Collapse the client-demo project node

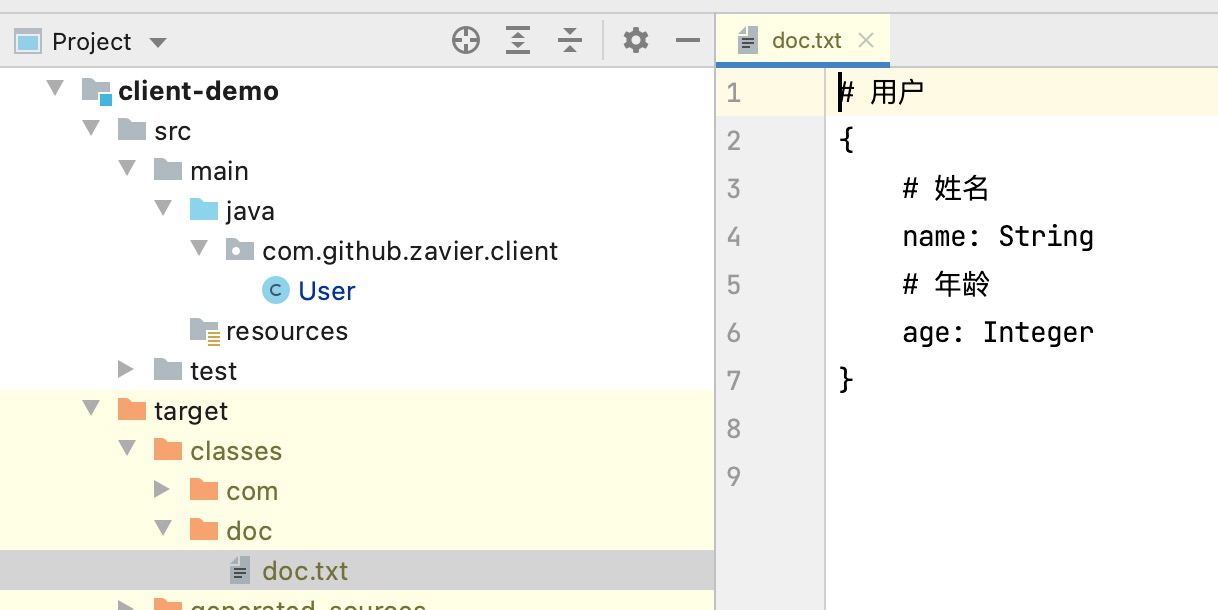(55, 90)
